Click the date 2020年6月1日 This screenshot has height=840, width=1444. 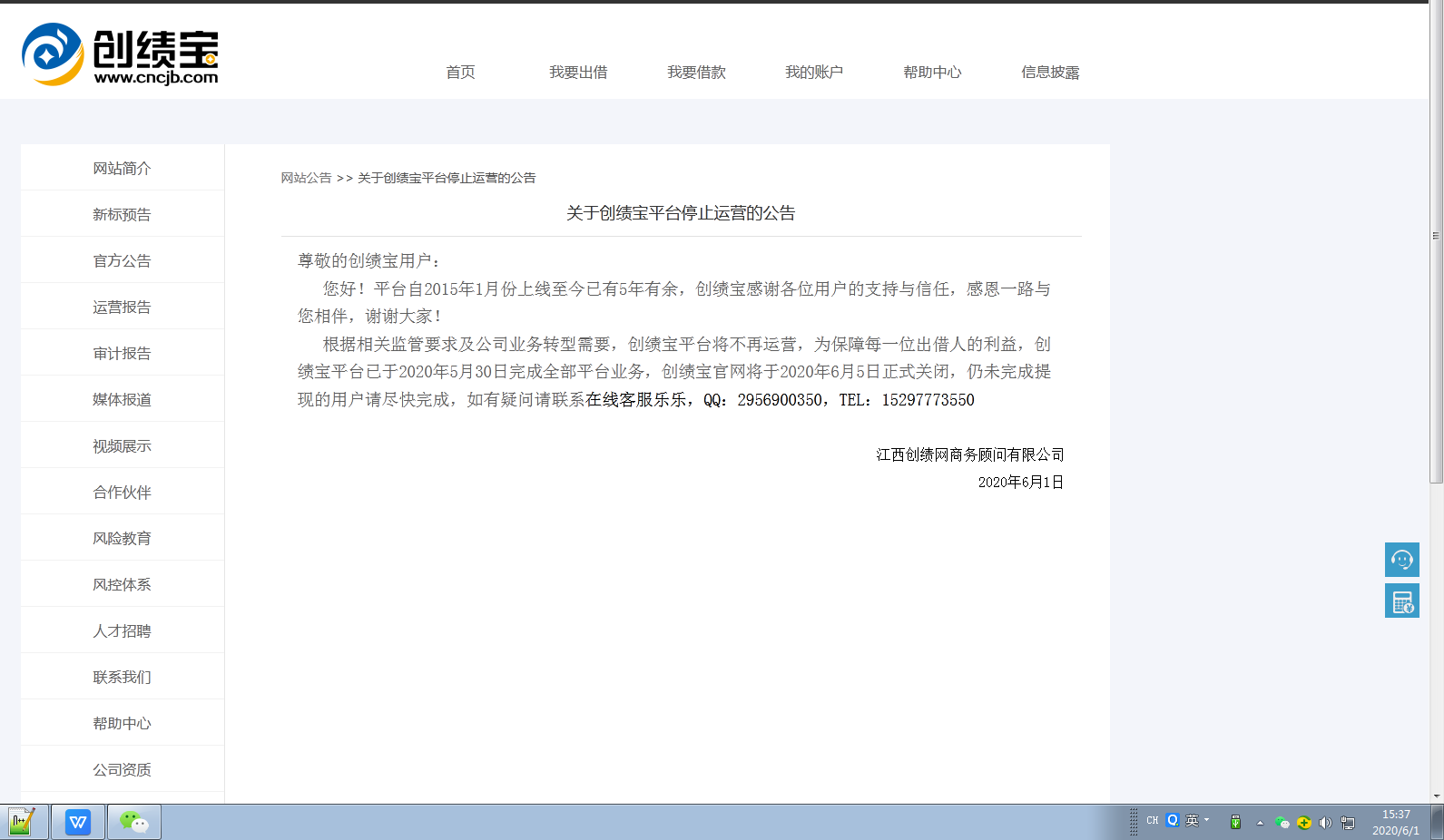pyautogui.click(x=1021, y=482)
